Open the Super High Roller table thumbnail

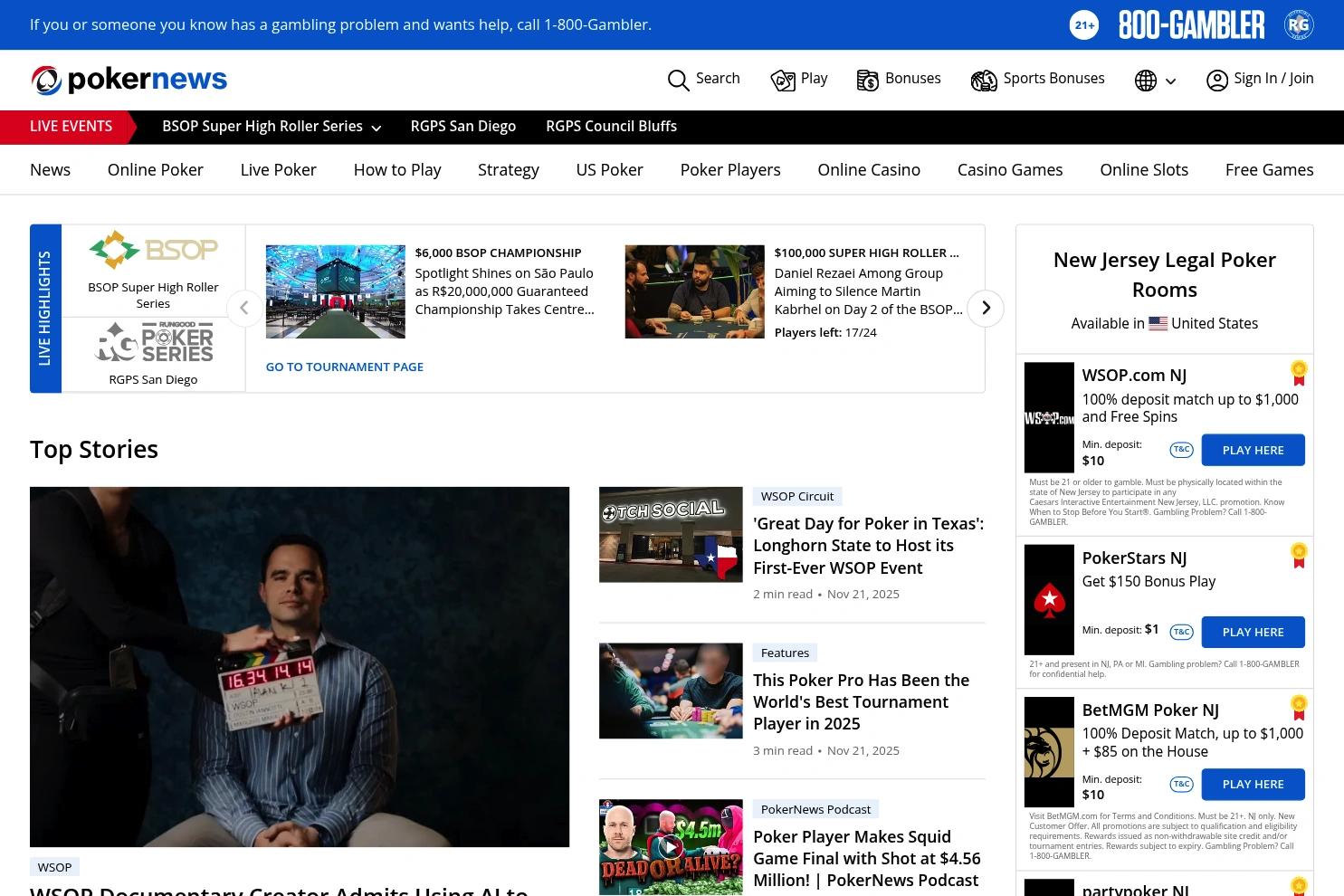pyautogui.click(x=695, y=291)
